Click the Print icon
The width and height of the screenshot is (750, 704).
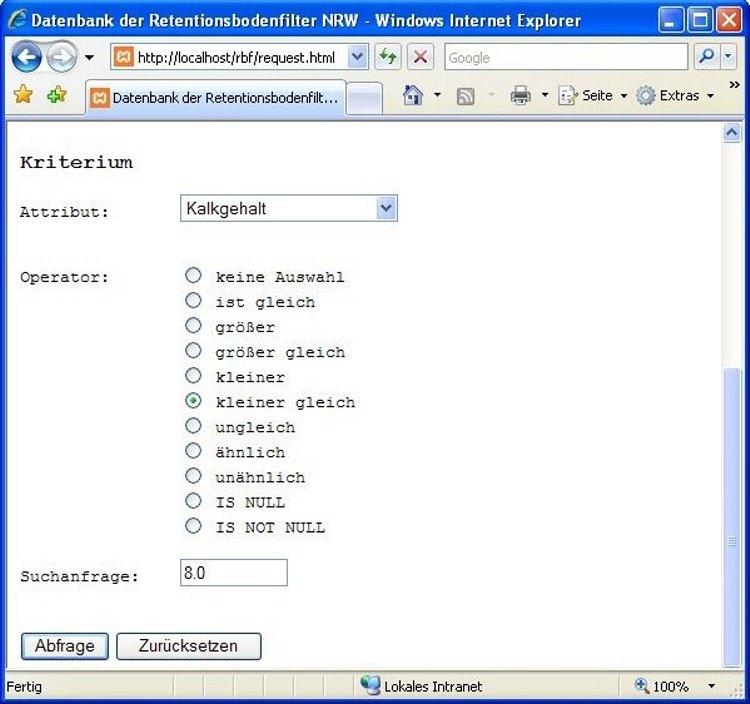pos(520,95)
